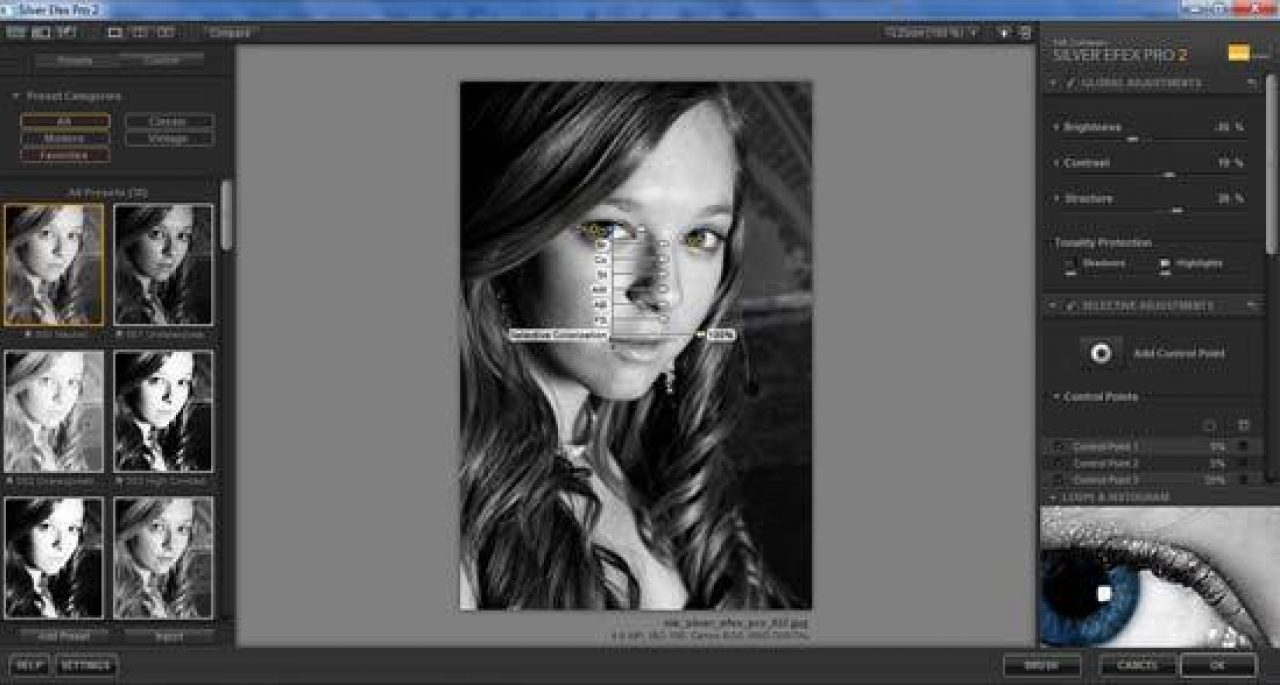
Task: Select the Classic preset category
Action: click(169, 121)
